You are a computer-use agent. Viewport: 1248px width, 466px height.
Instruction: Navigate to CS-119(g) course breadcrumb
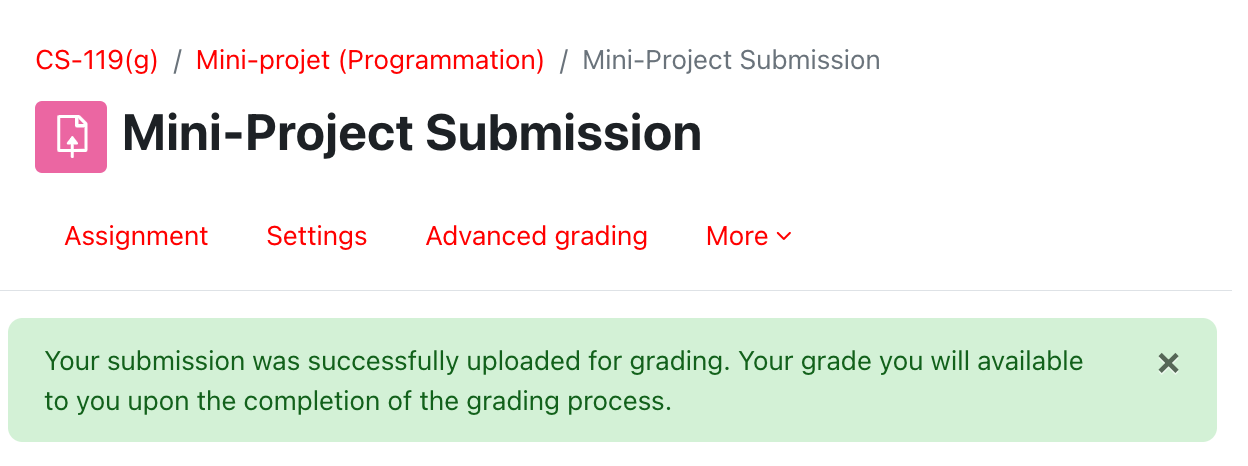97,60
